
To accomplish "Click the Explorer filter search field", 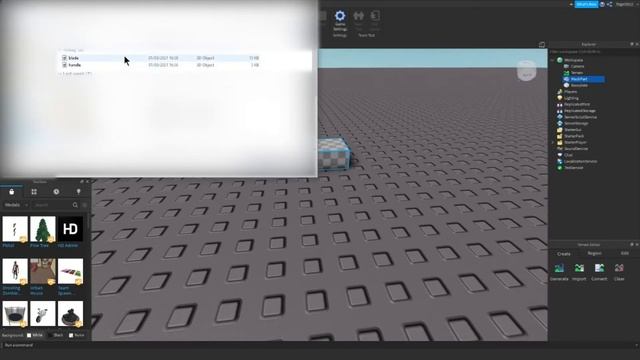I will click(x=593, y=52).
